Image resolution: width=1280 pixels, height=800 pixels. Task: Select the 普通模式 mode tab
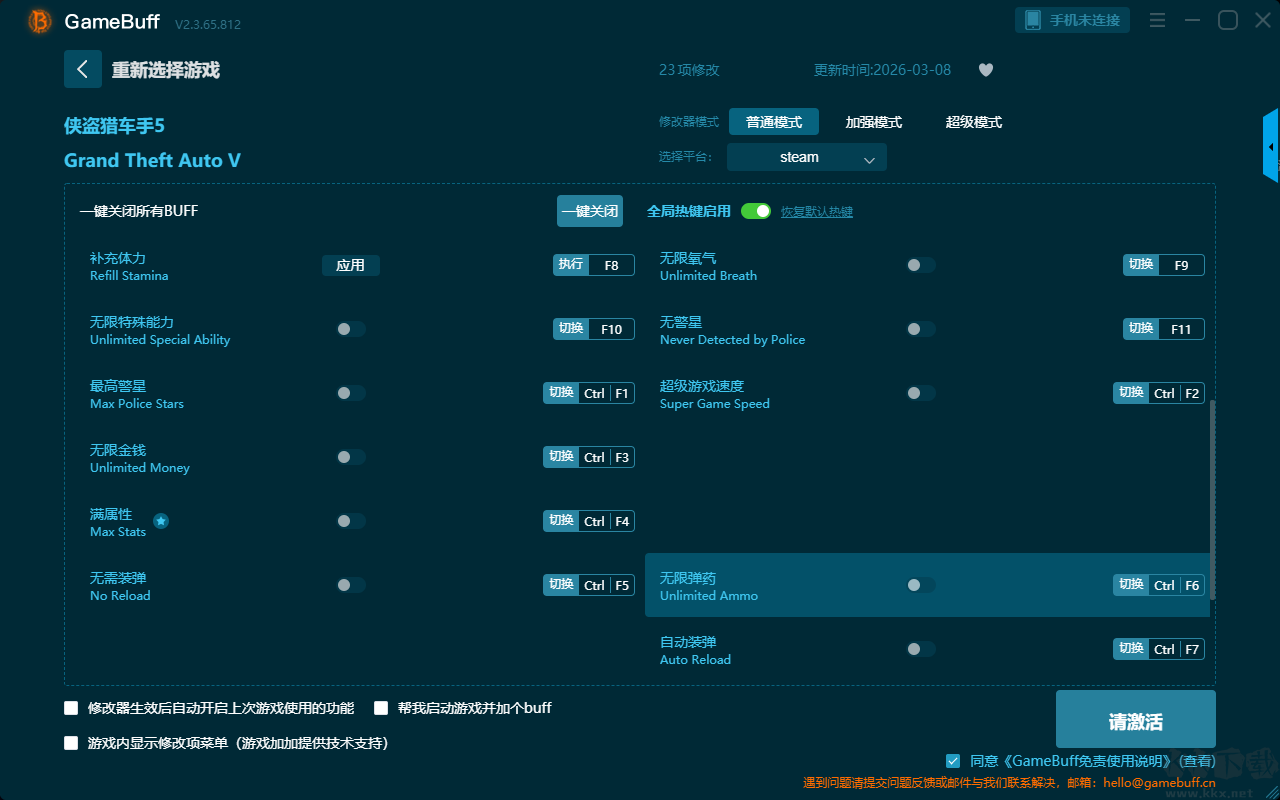coord(774,122)
